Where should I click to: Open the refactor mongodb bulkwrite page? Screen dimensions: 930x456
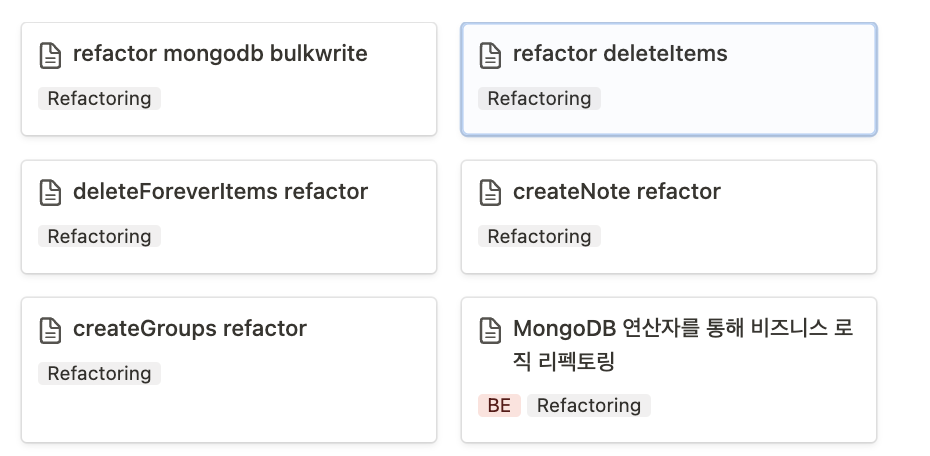220,54
